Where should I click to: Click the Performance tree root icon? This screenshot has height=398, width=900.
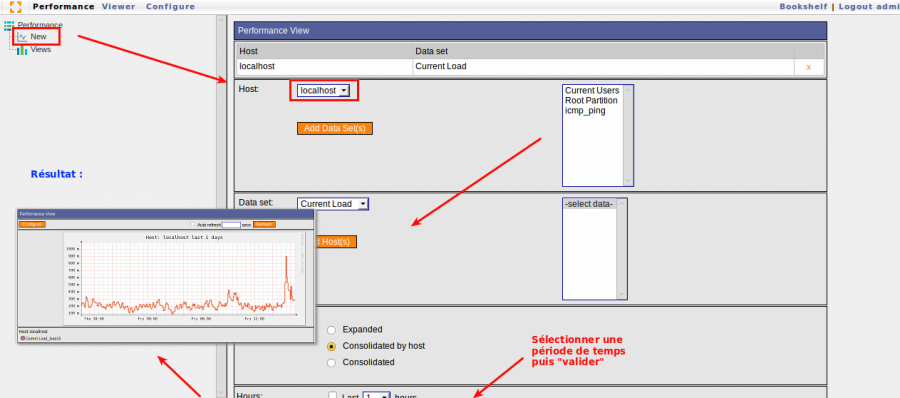point(9,25)
